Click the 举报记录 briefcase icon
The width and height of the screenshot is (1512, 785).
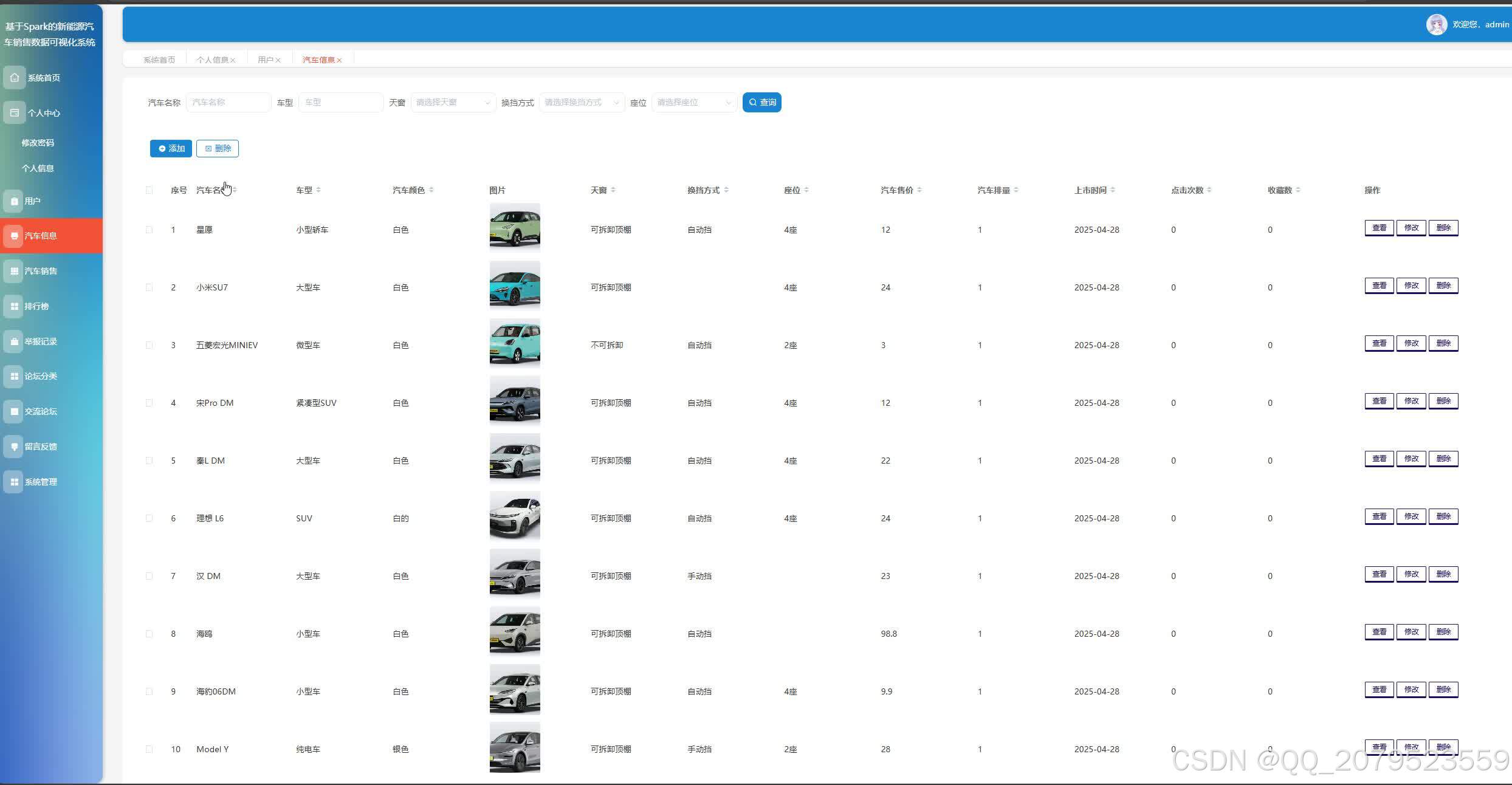[x=14, y=341]
